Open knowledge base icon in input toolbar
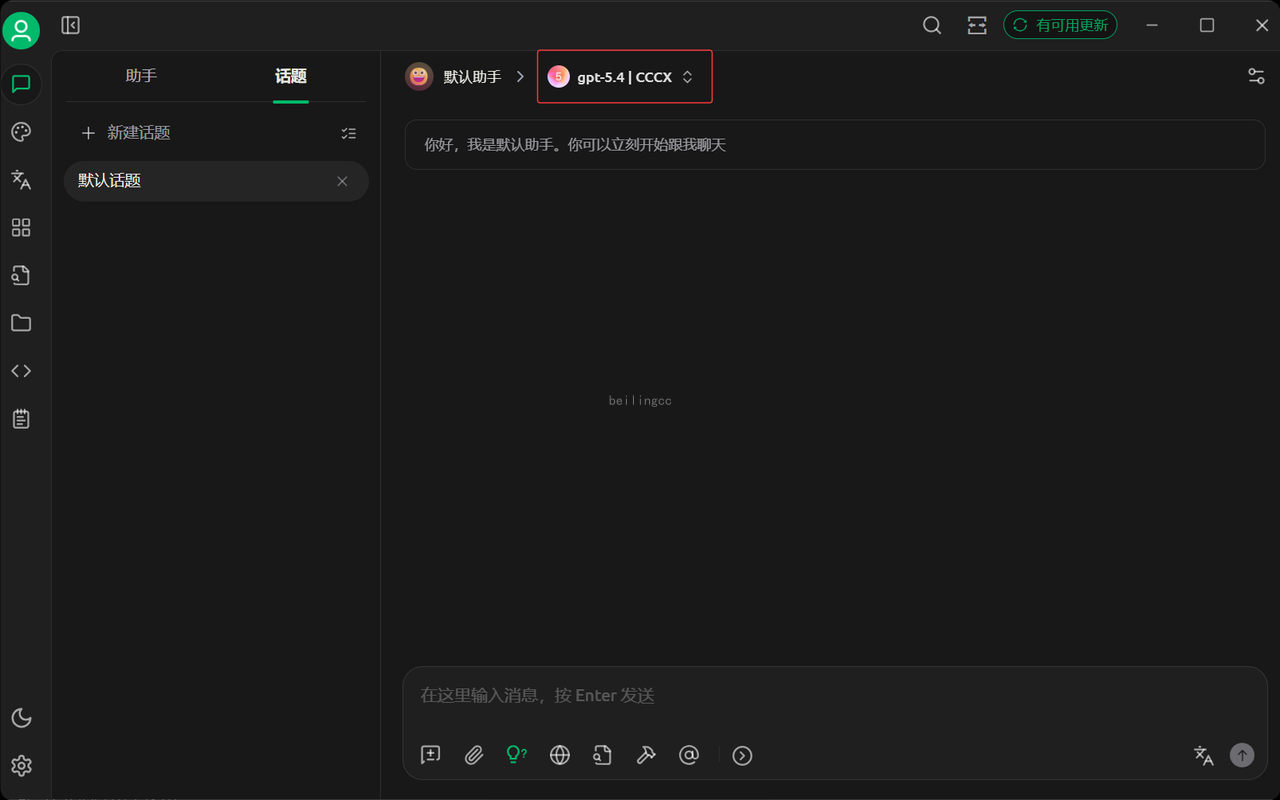Screen dimensions: 1280x800 point(602,755)
